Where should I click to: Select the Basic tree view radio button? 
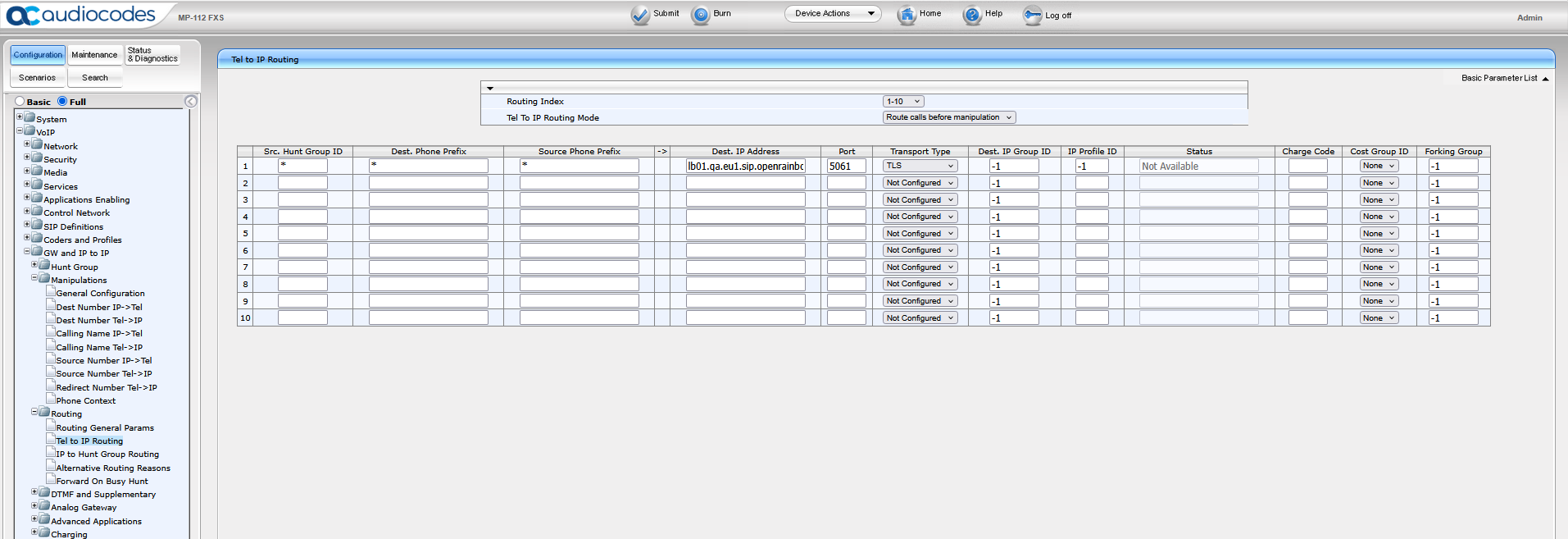20,102
